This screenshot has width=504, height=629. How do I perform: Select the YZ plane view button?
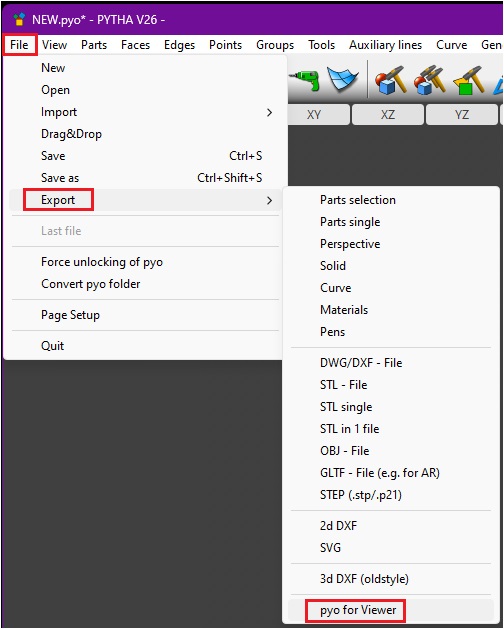(x=461, y=115)
